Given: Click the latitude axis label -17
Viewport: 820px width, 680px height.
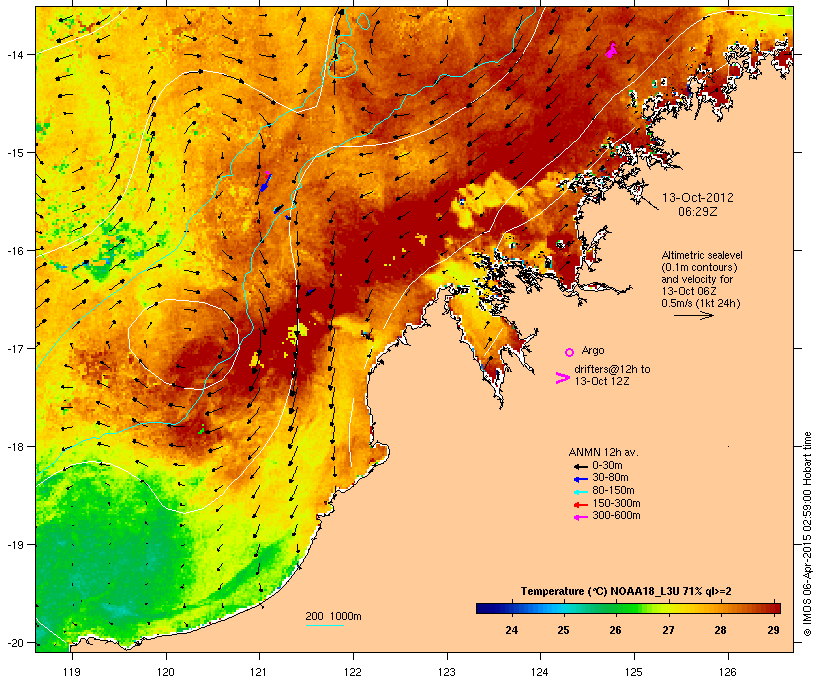Looking at the screenshot, I should point(15,348).
